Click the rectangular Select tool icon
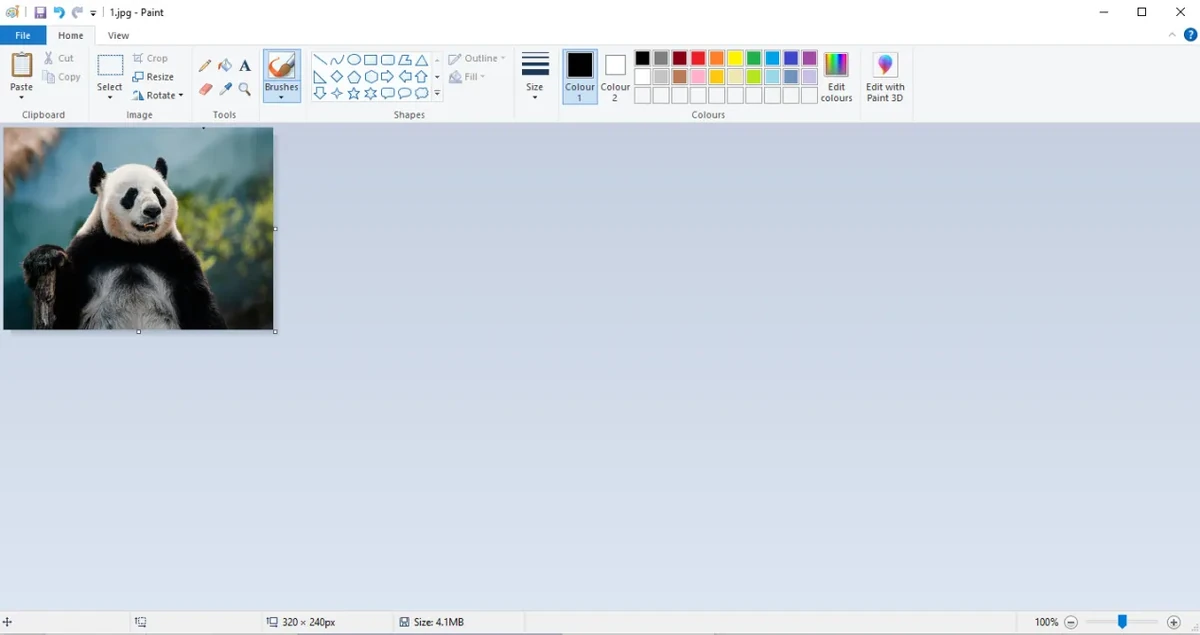 pyautogui.click(x=110, y=66)
